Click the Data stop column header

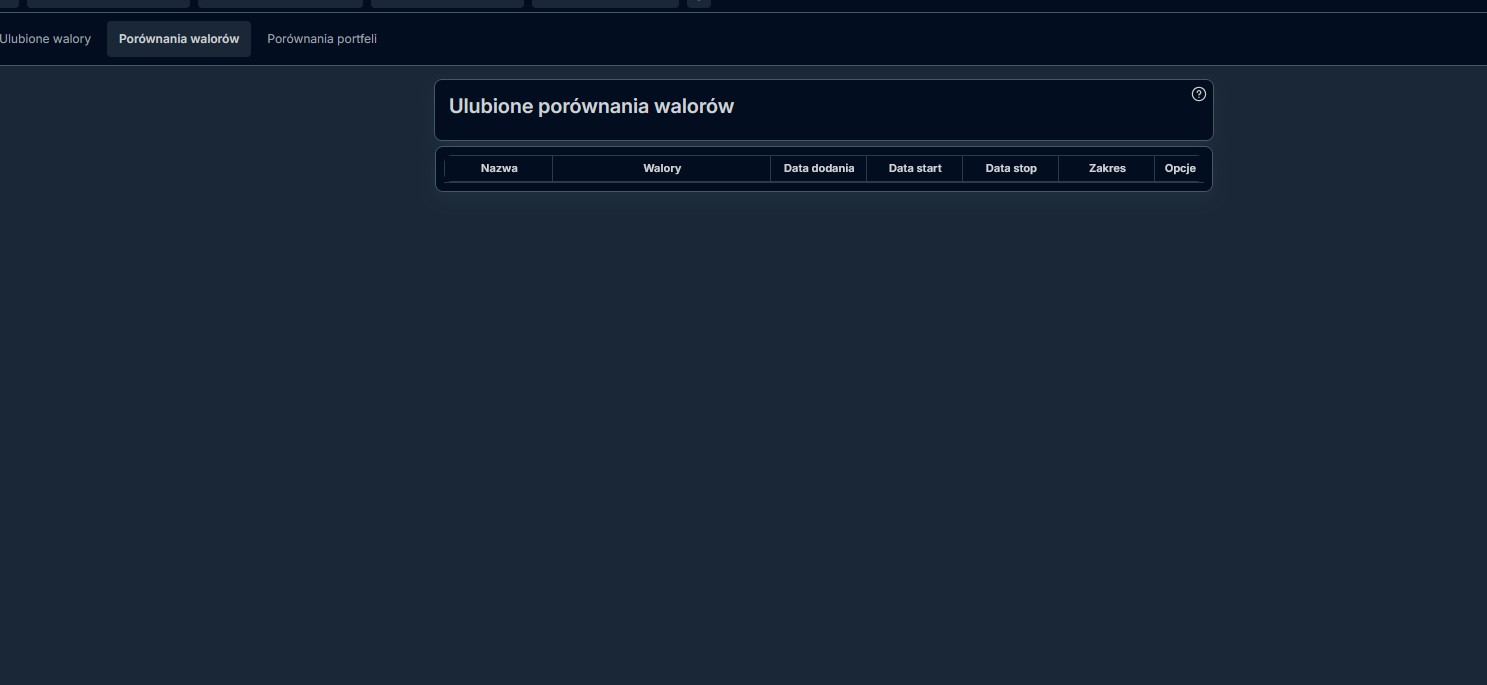tap(1011, 168)
